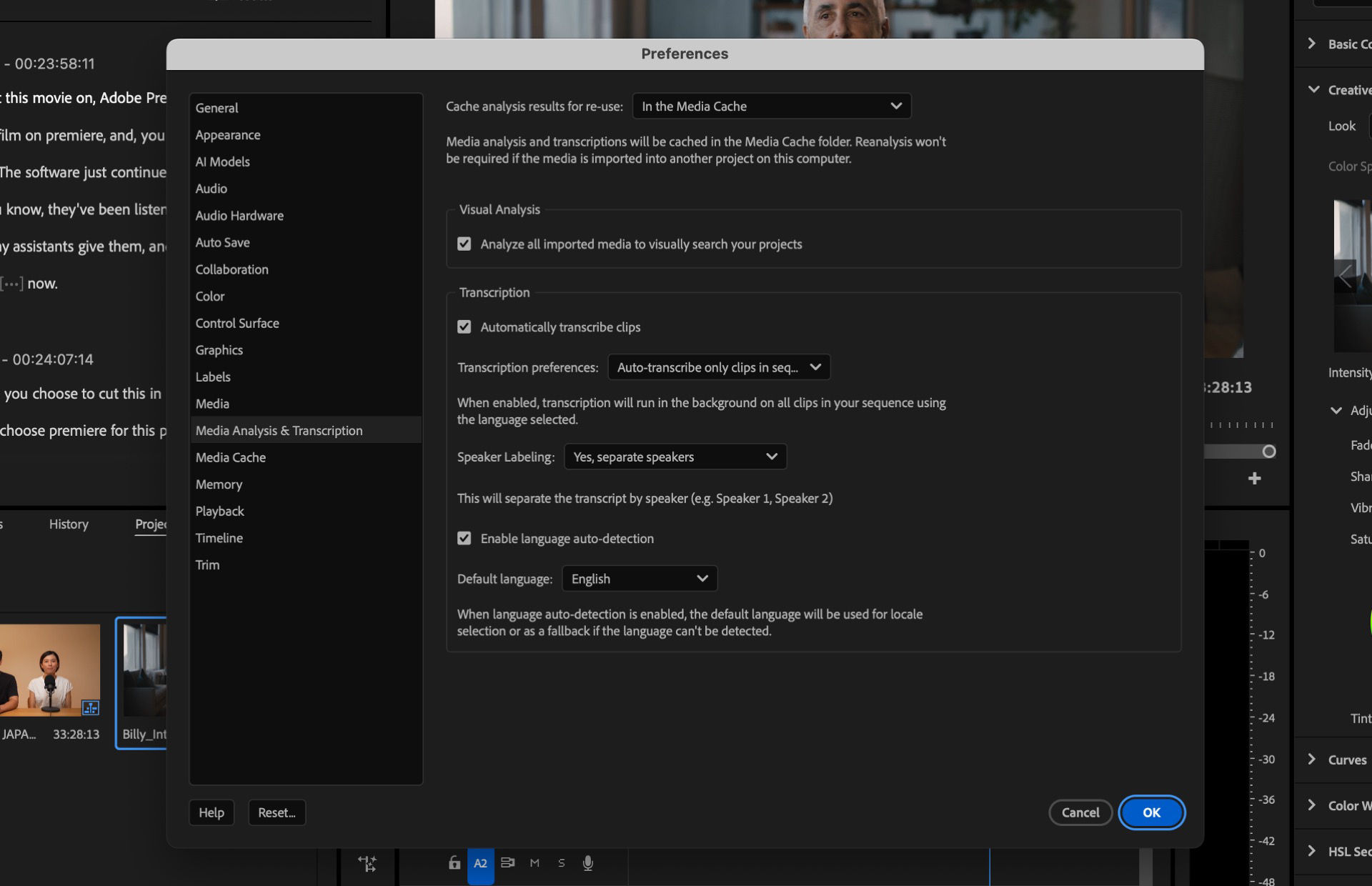
Task: Toggle Automatically transcribe clips checkbox
Action: pos(464,327)
